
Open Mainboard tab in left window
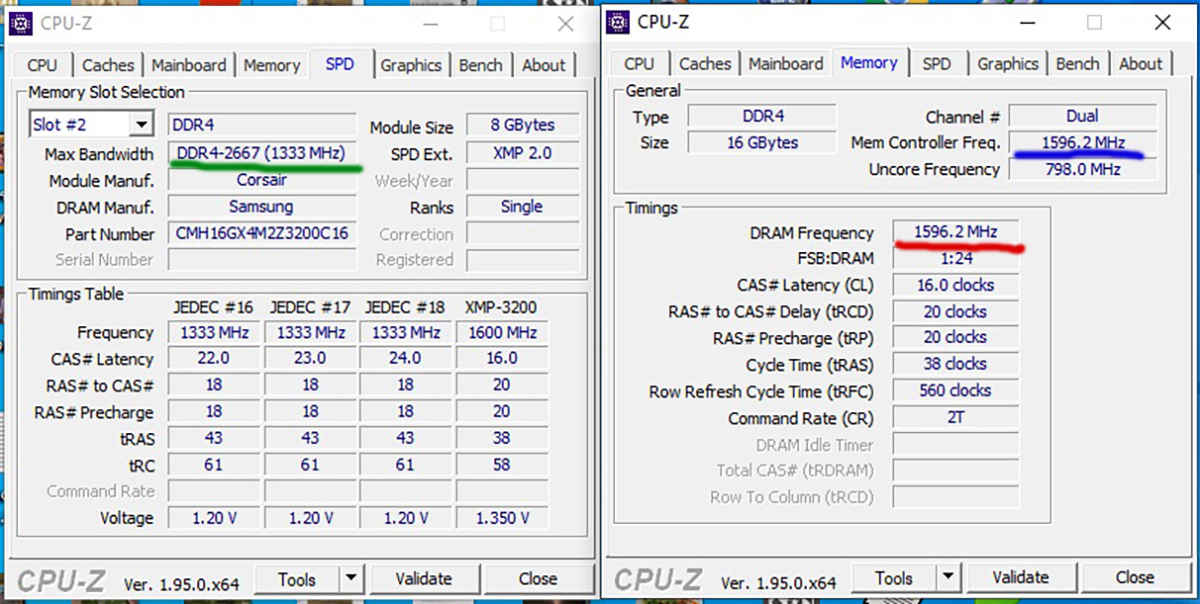click(190, 65)
